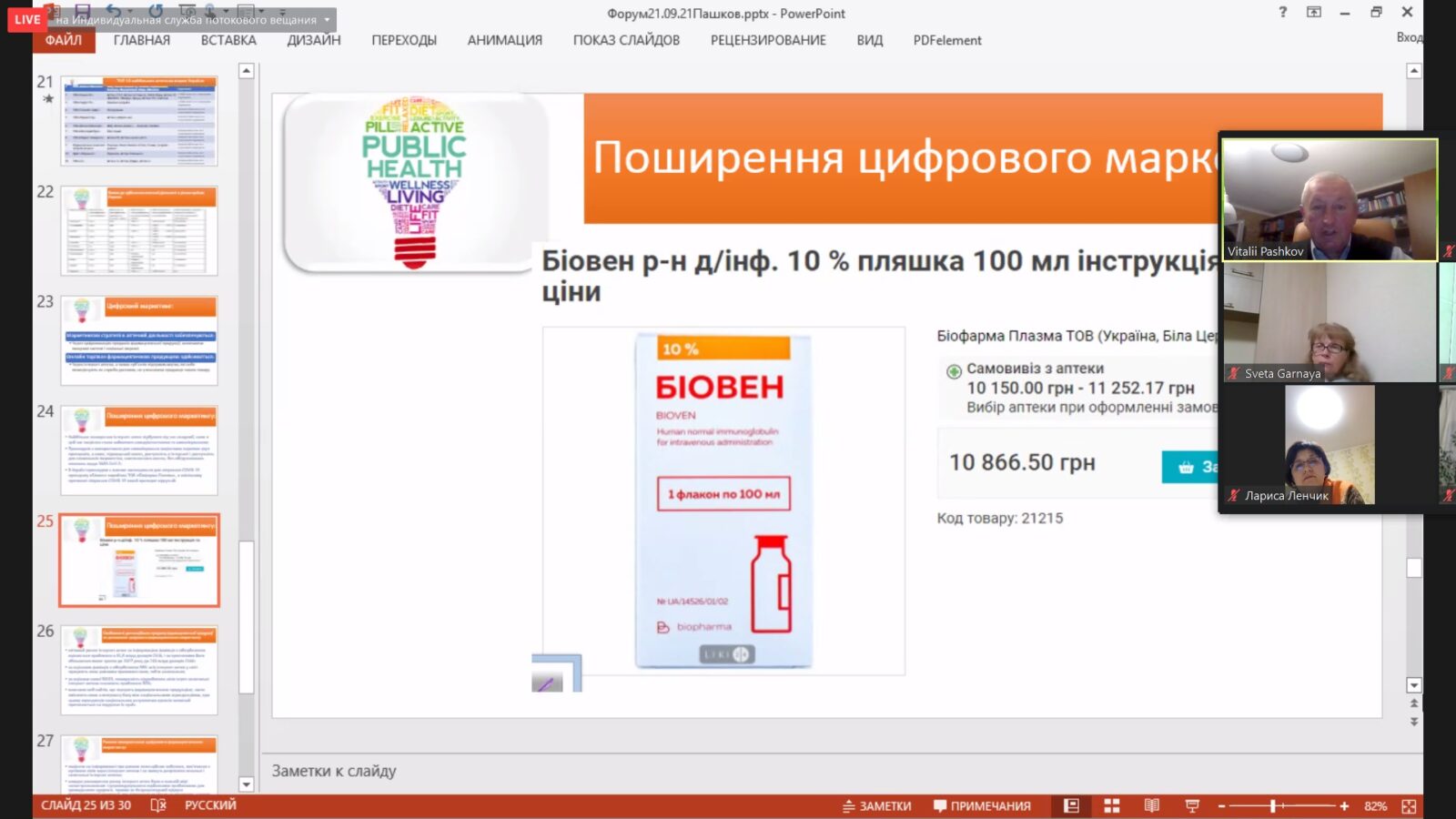1456x819 pixels.
Task: Open the ФАЙЛ tab
Action: coord(64,40)
